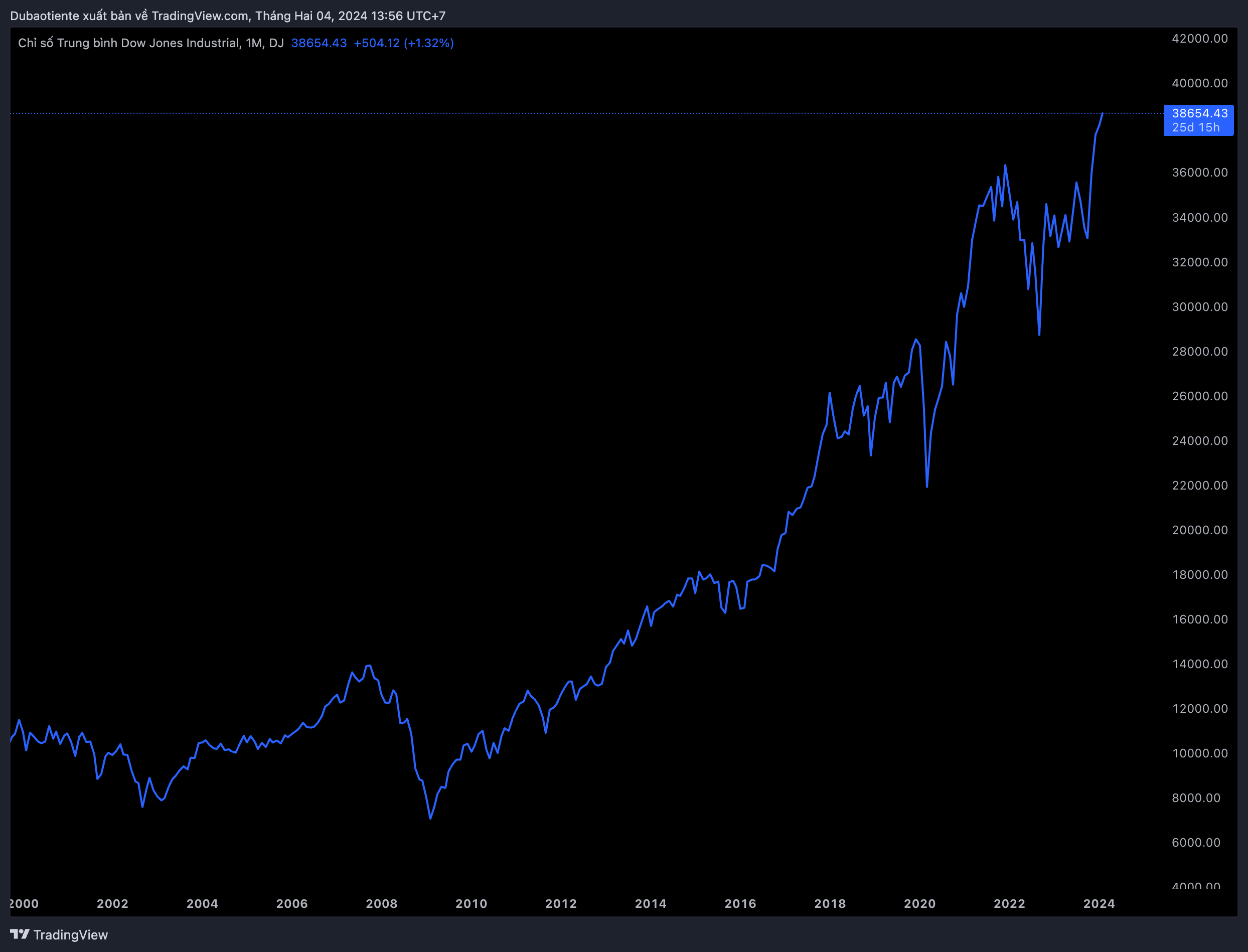Click the header text mentioning TradingView.com
This screenshot has width=1248, height=952.
tap(227, 16)
